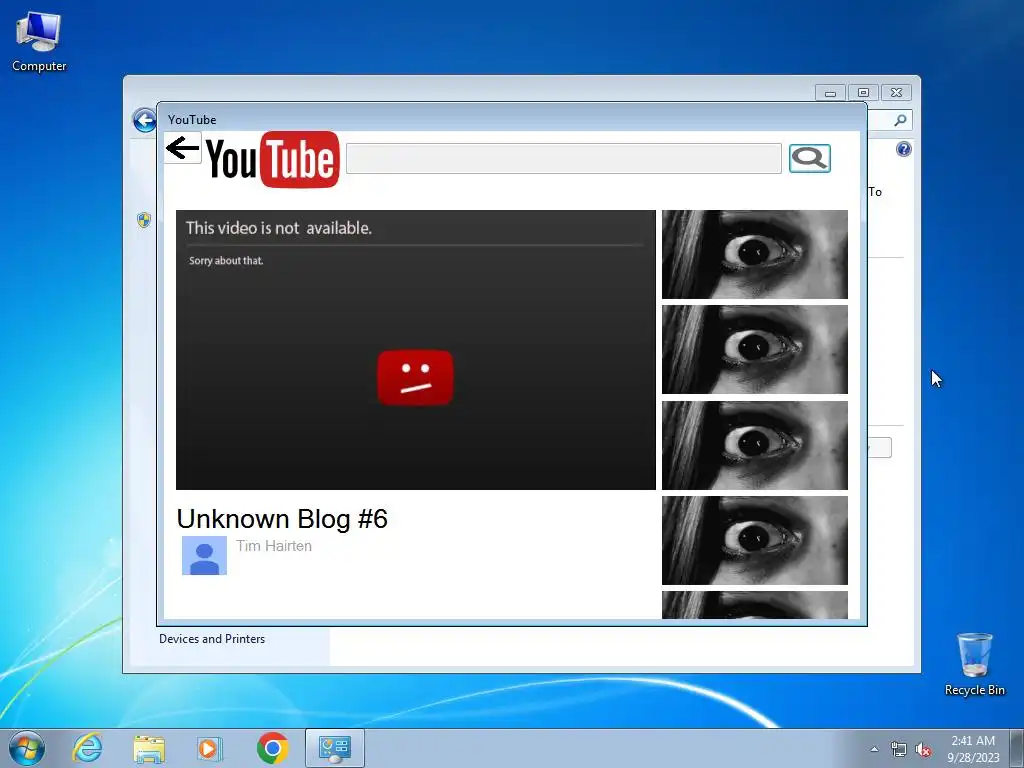Click the shield icon in background window sidebar
The image size is (1024, 768).
coord(144,220)
